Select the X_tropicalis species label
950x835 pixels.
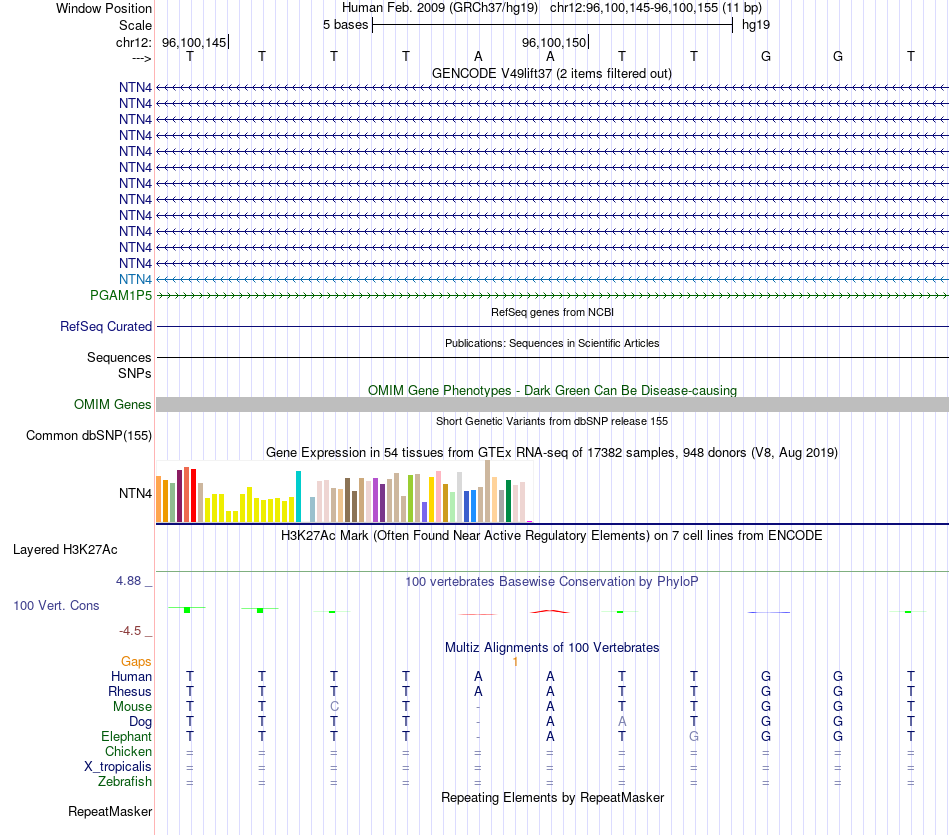coord(118,767)
